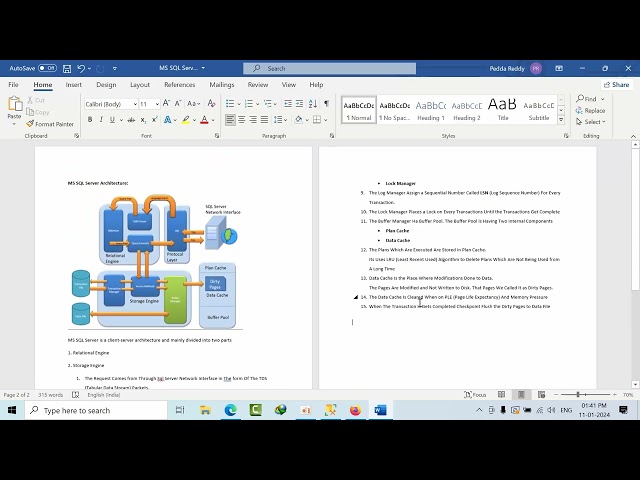Decrease paragraph indent
The image size is (640, 480).
point(288,104)
